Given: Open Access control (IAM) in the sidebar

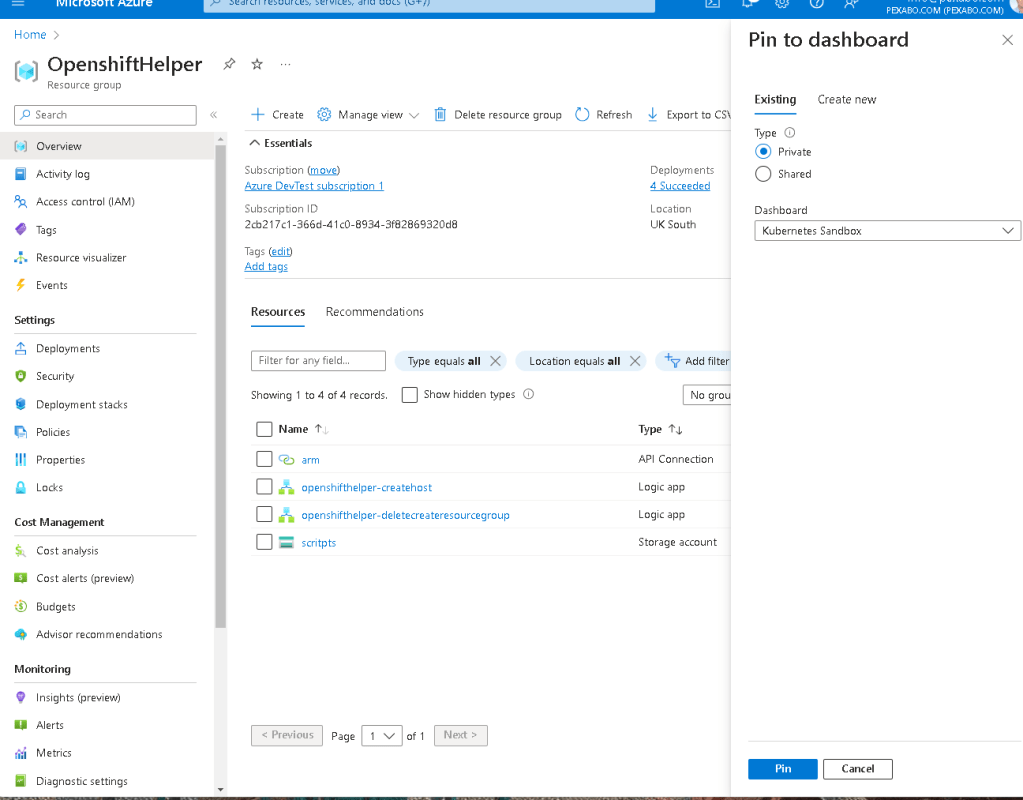Looking at the screenshot, I should 85,202.
